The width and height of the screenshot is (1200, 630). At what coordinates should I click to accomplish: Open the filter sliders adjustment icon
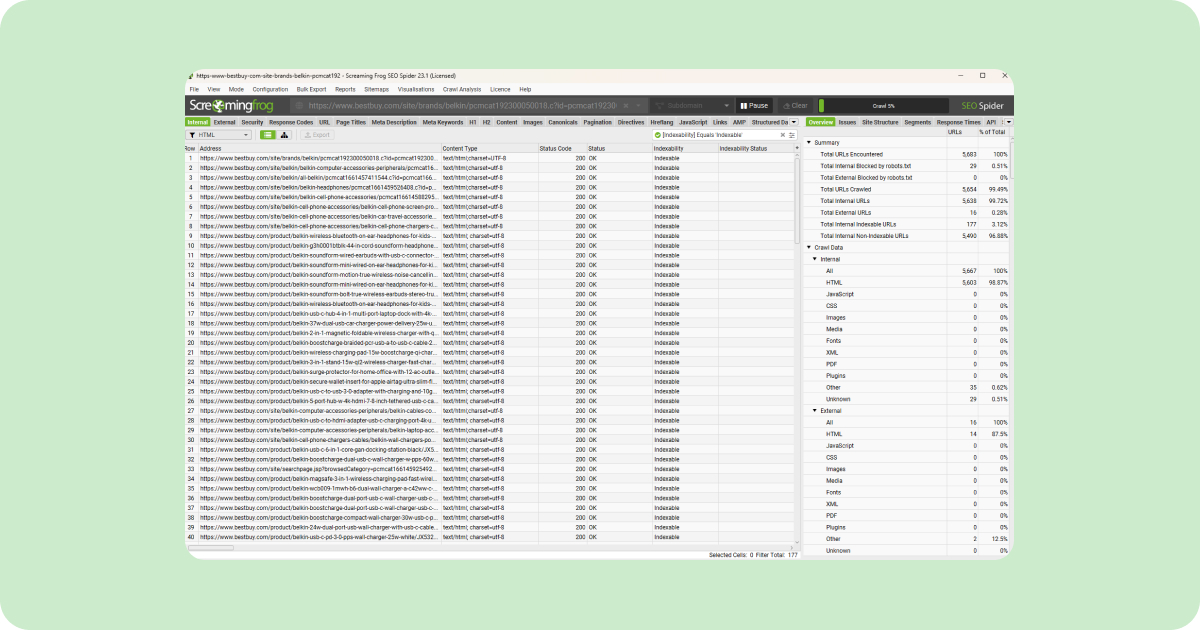(790, 135)
